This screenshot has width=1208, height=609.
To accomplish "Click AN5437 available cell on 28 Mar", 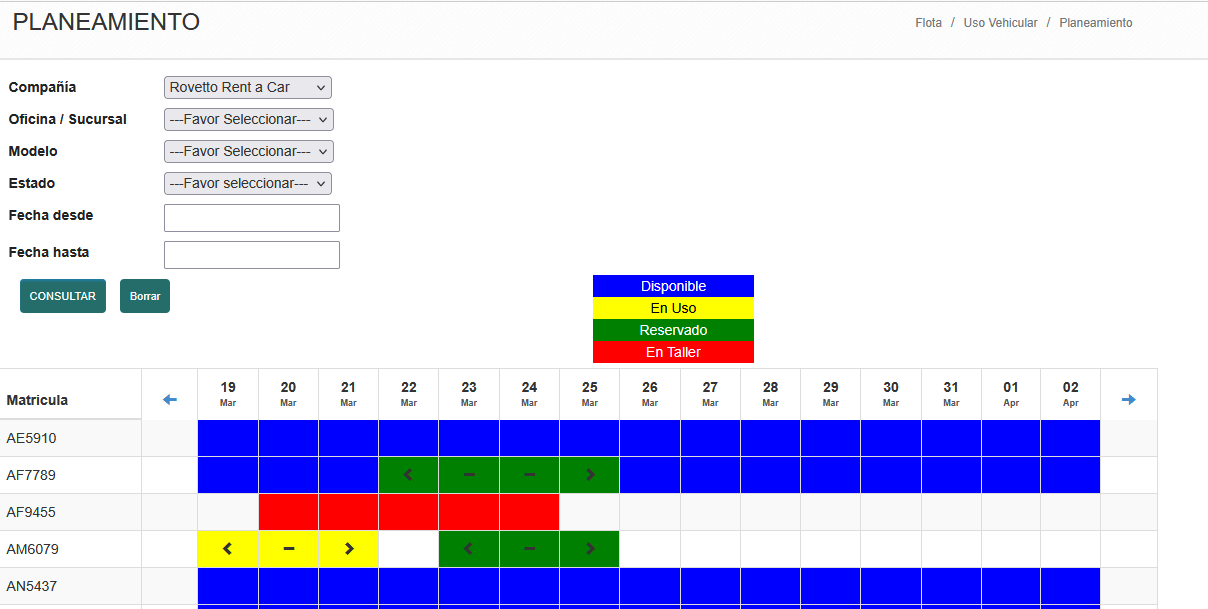I will click(x=770, y=586).
